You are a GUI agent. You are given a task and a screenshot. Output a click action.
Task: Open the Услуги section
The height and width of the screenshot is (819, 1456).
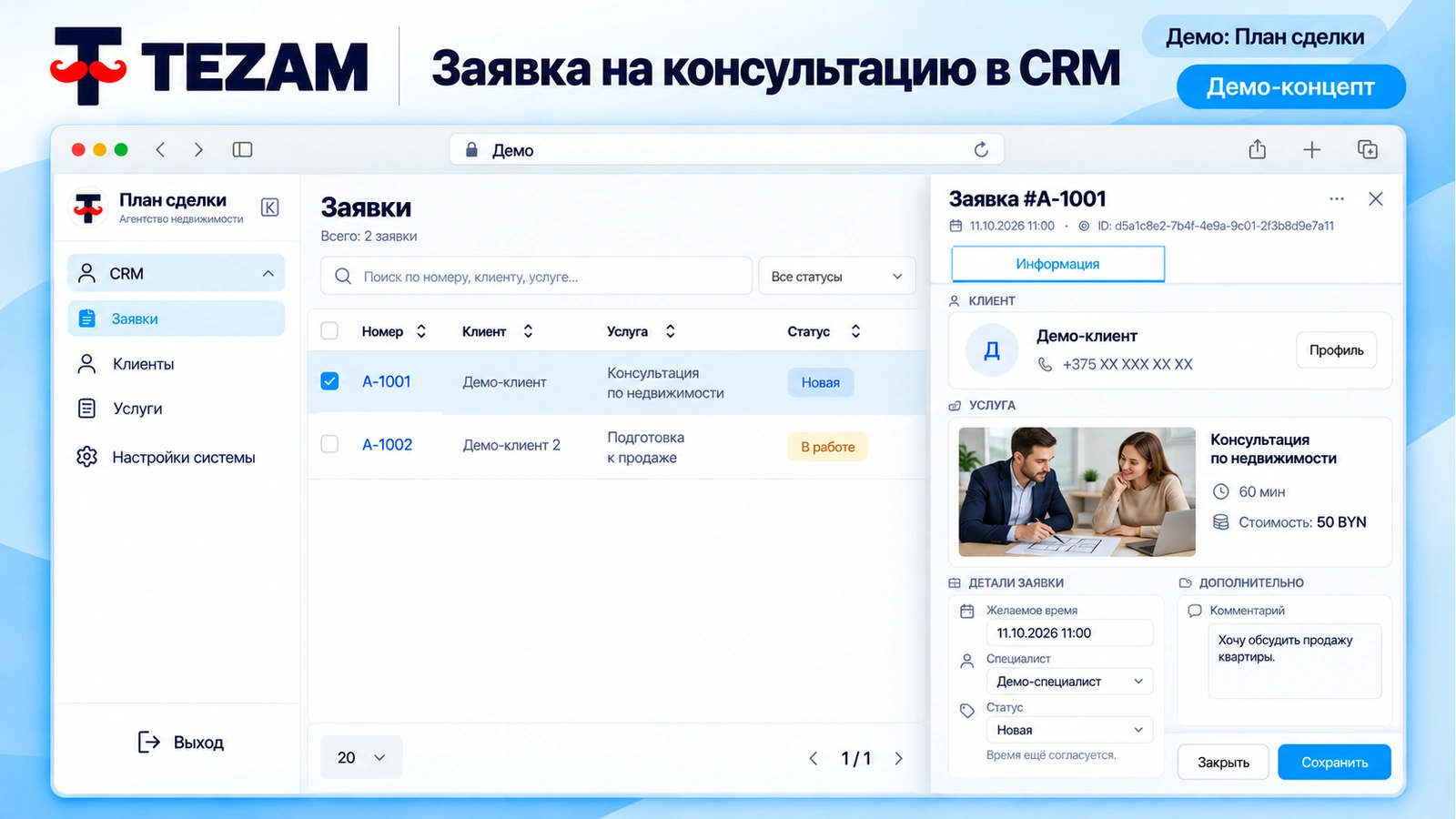[177, 409]
